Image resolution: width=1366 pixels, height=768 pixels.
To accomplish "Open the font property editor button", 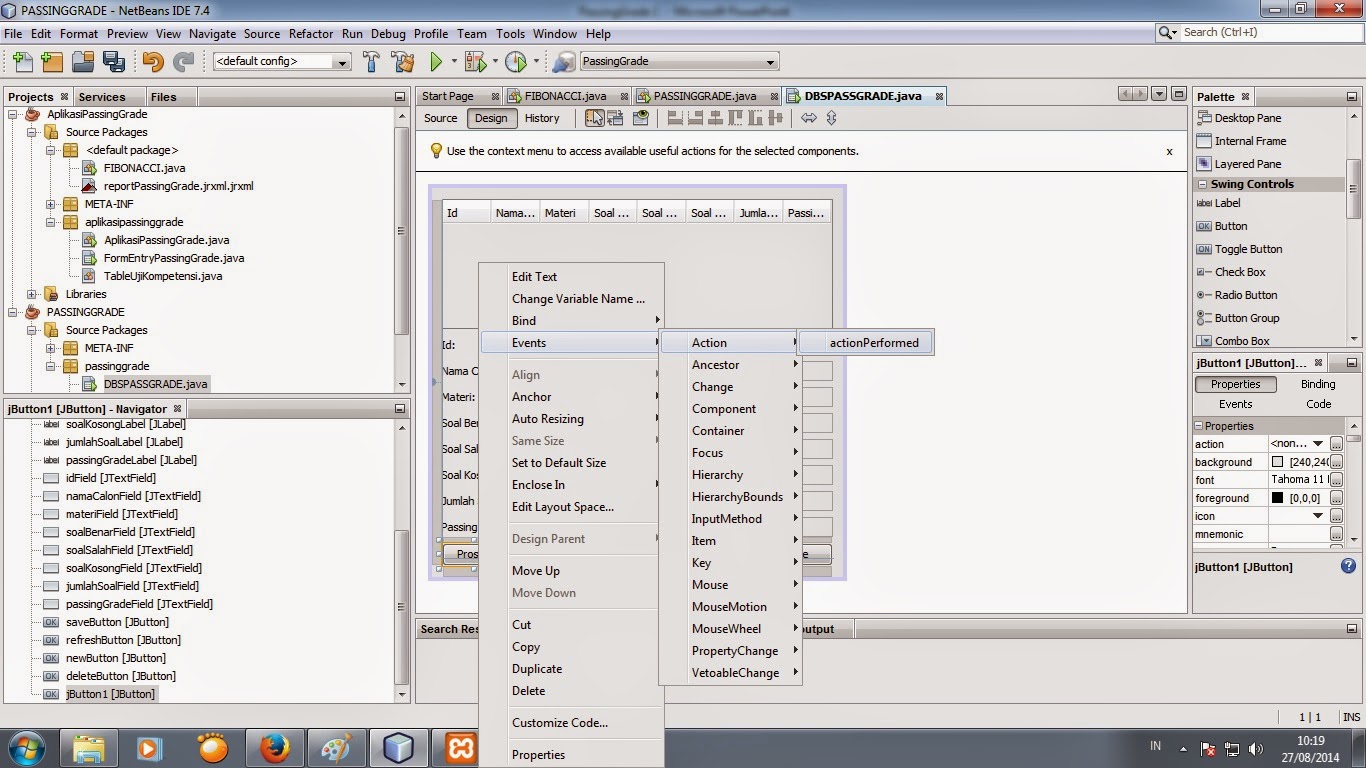I will pyautogui.click(x=1336, y=480).
